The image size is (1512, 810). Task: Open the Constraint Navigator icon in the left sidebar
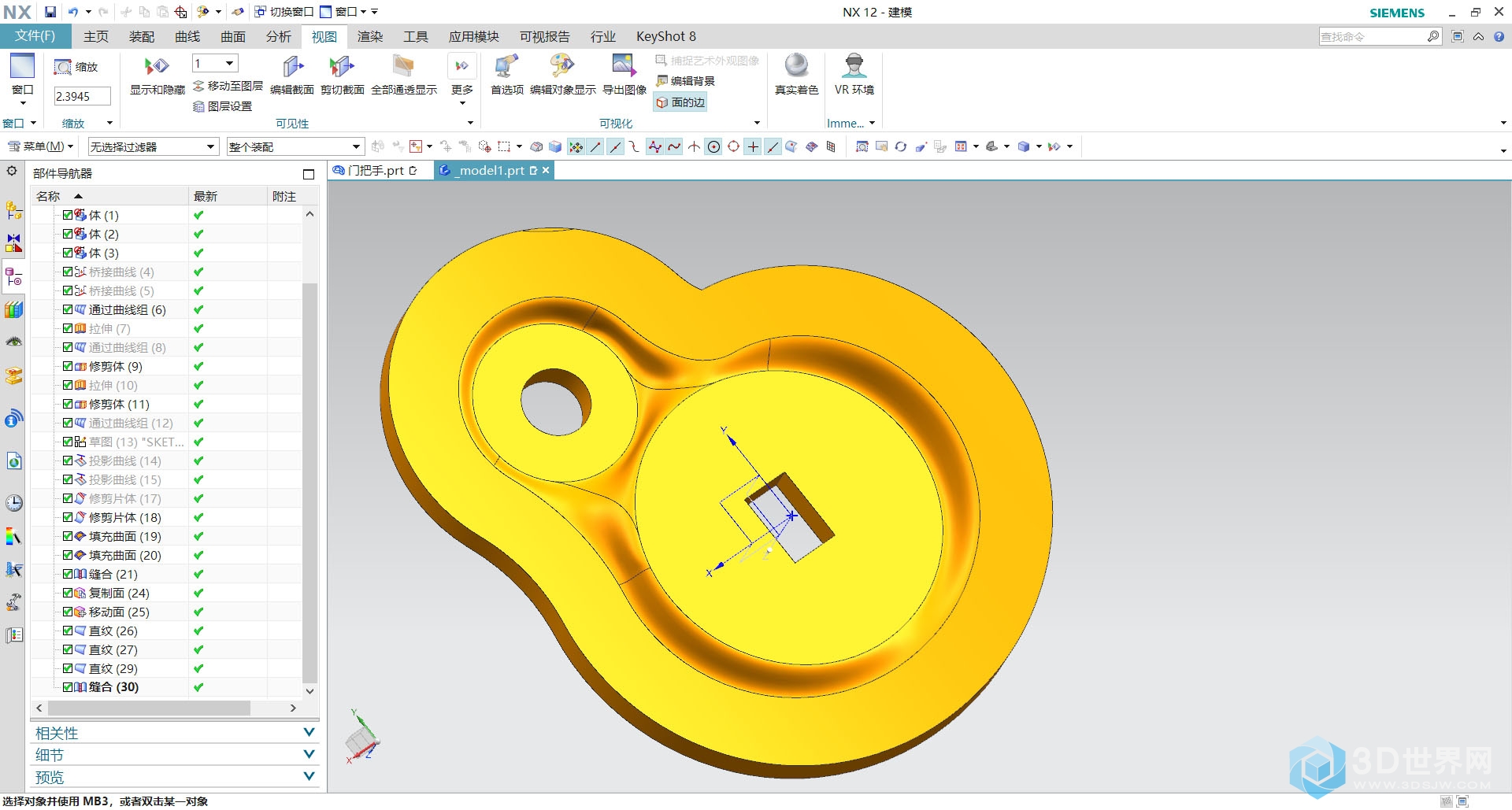pyautogui.click(x=13, y=243)
